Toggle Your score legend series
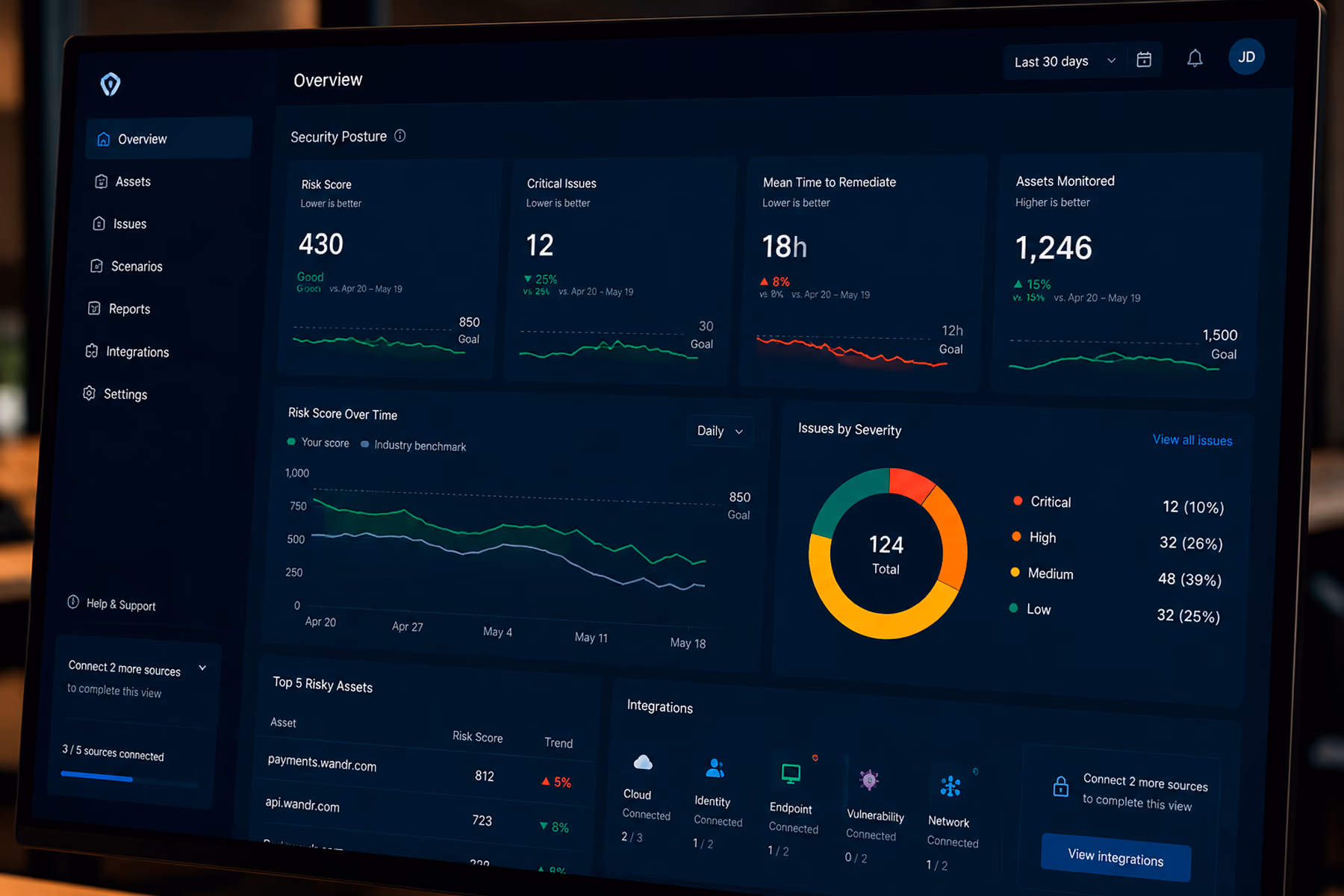This screenshot has width=1344, height=896. tap(318, 442)
